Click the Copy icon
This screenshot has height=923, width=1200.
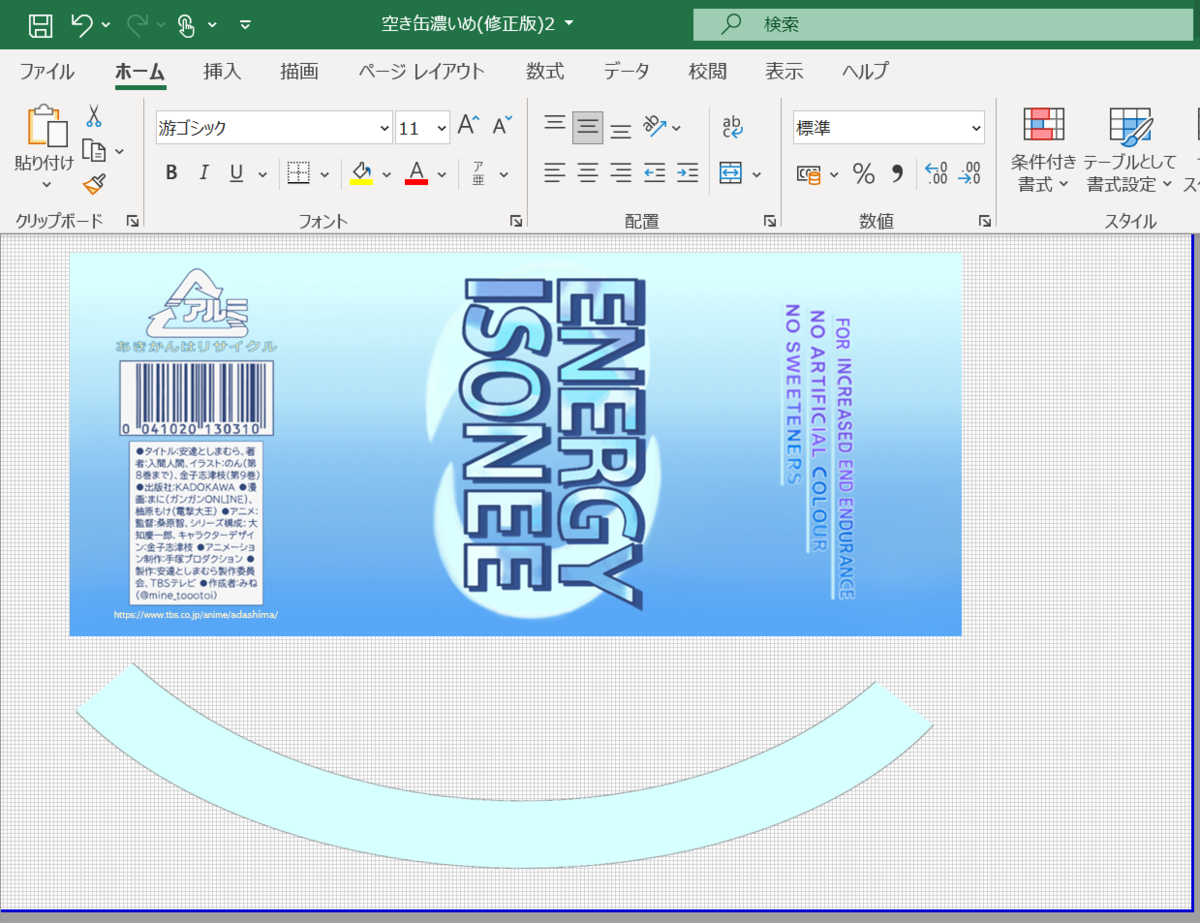(94, 151)
